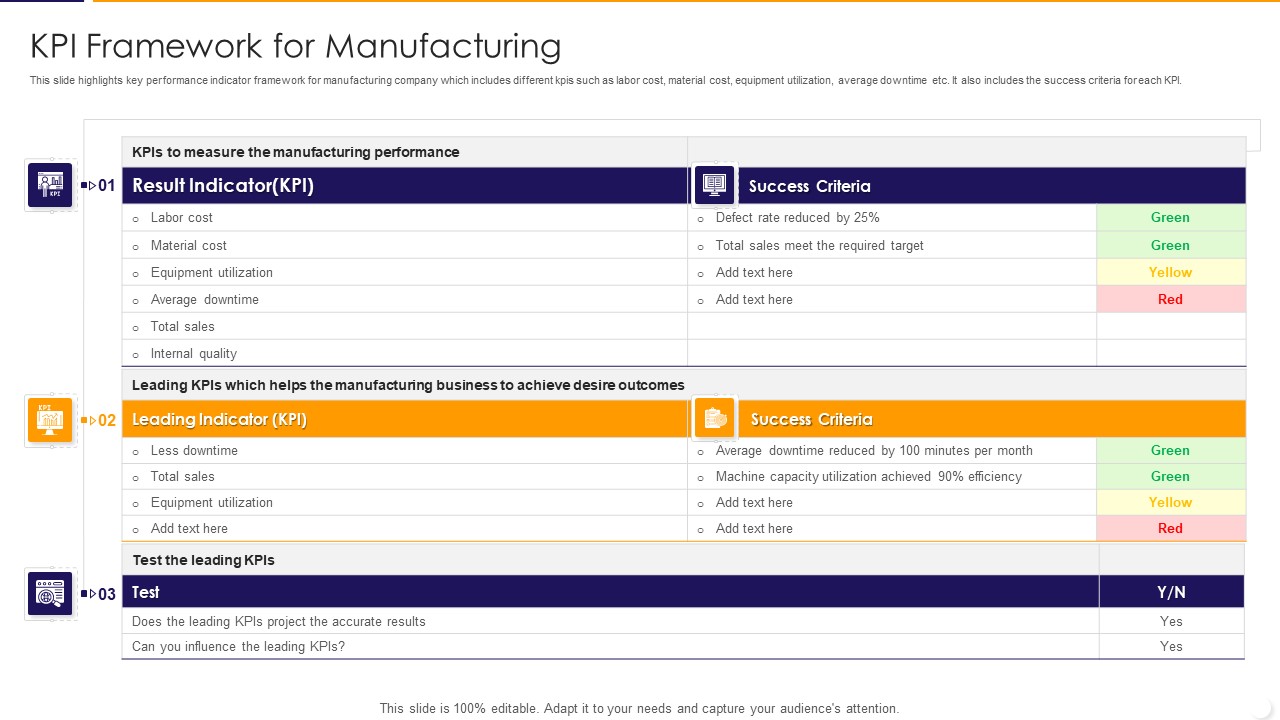The height and width of the screenshot is (720, 1280).
Task: Click the Yellow status cell in the Result Indicator table
Action: [1171, 272]
